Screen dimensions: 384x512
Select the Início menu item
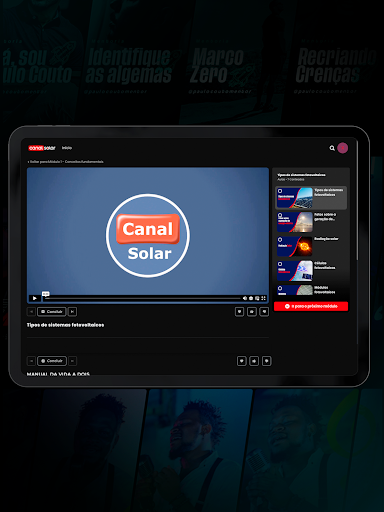coord(67,148)
